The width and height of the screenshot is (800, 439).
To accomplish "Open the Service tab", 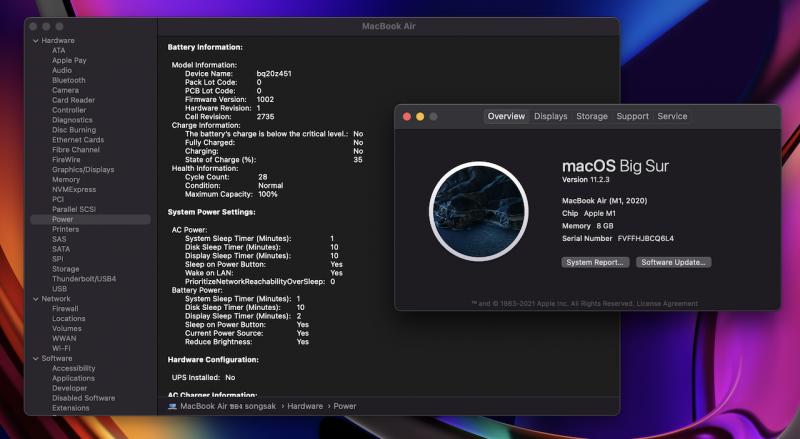I will 672,116.
